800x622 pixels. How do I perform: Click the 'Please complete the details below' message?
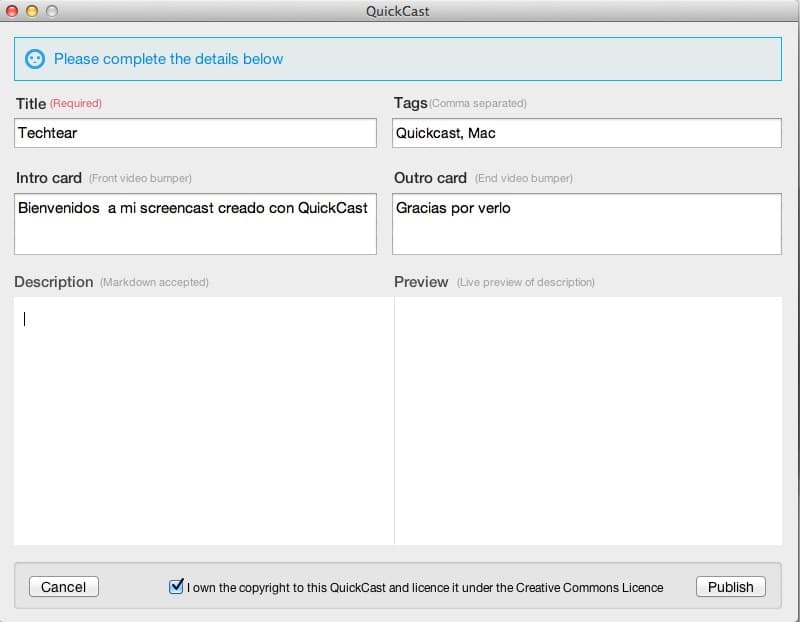pos(168,59)
